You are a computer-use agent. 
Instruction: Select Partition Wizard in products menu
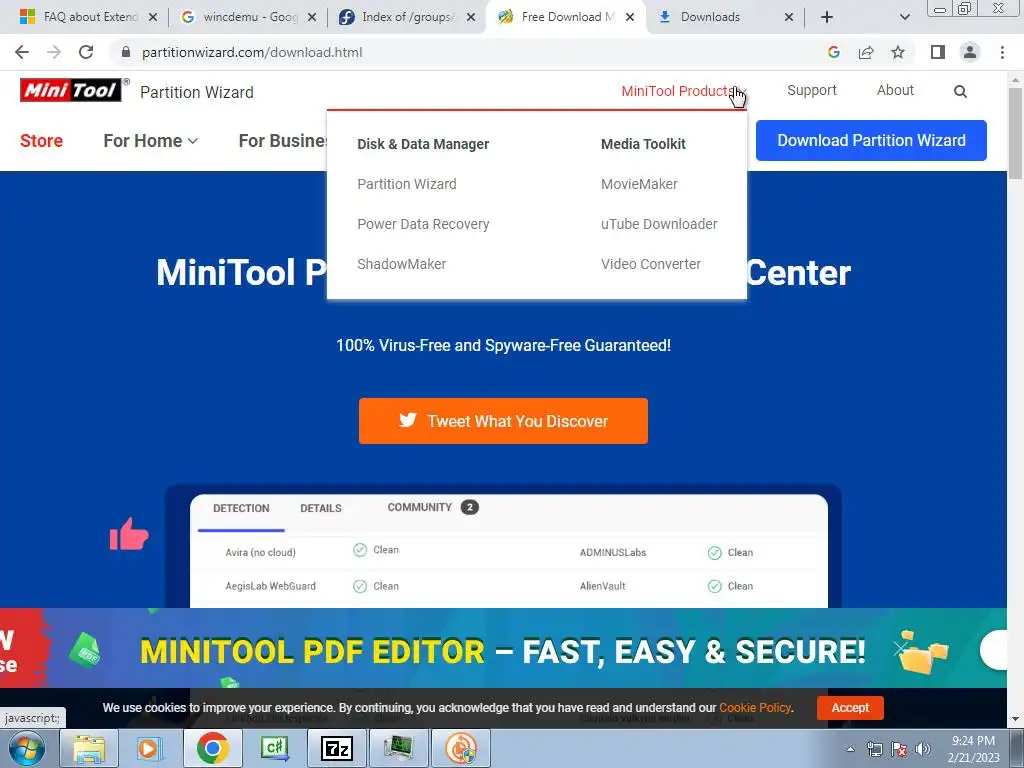point(407,184)
